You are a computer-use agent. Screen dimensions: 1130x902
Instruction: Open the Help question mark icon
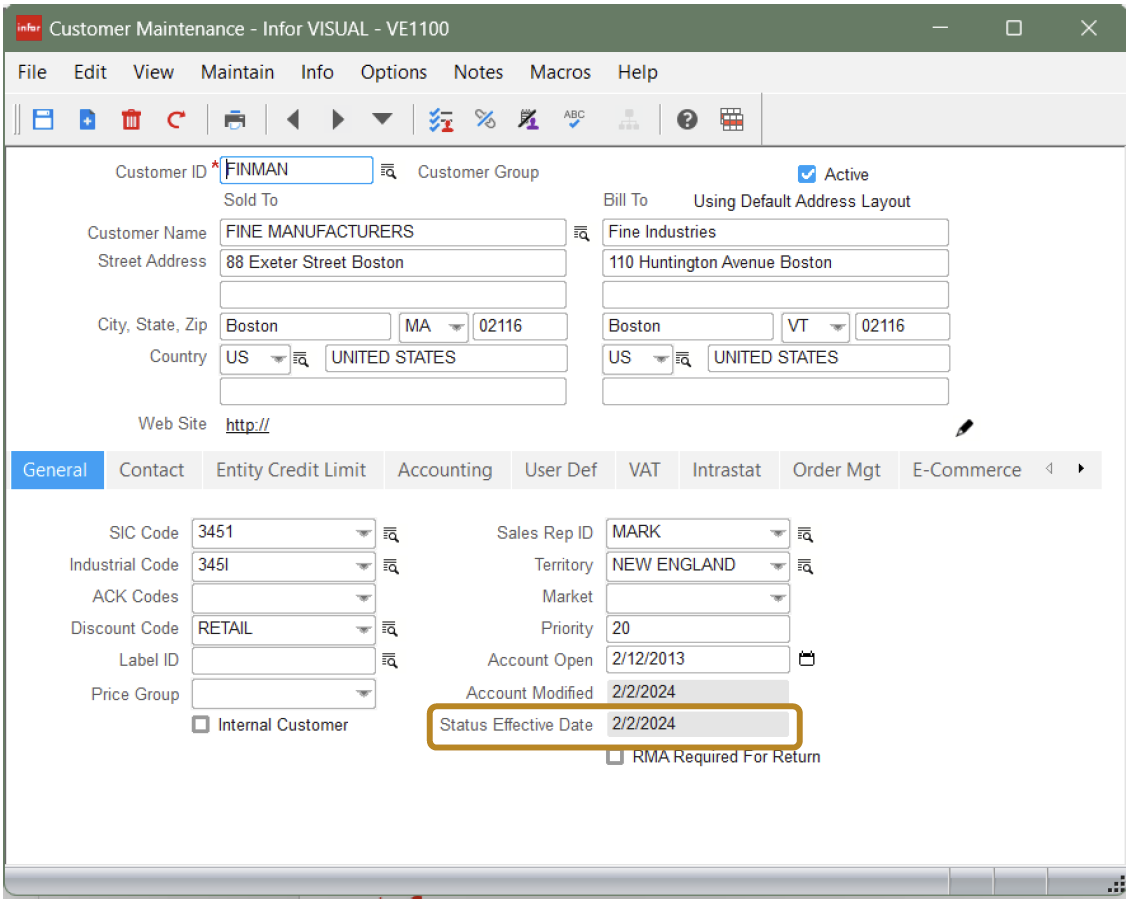687,119
